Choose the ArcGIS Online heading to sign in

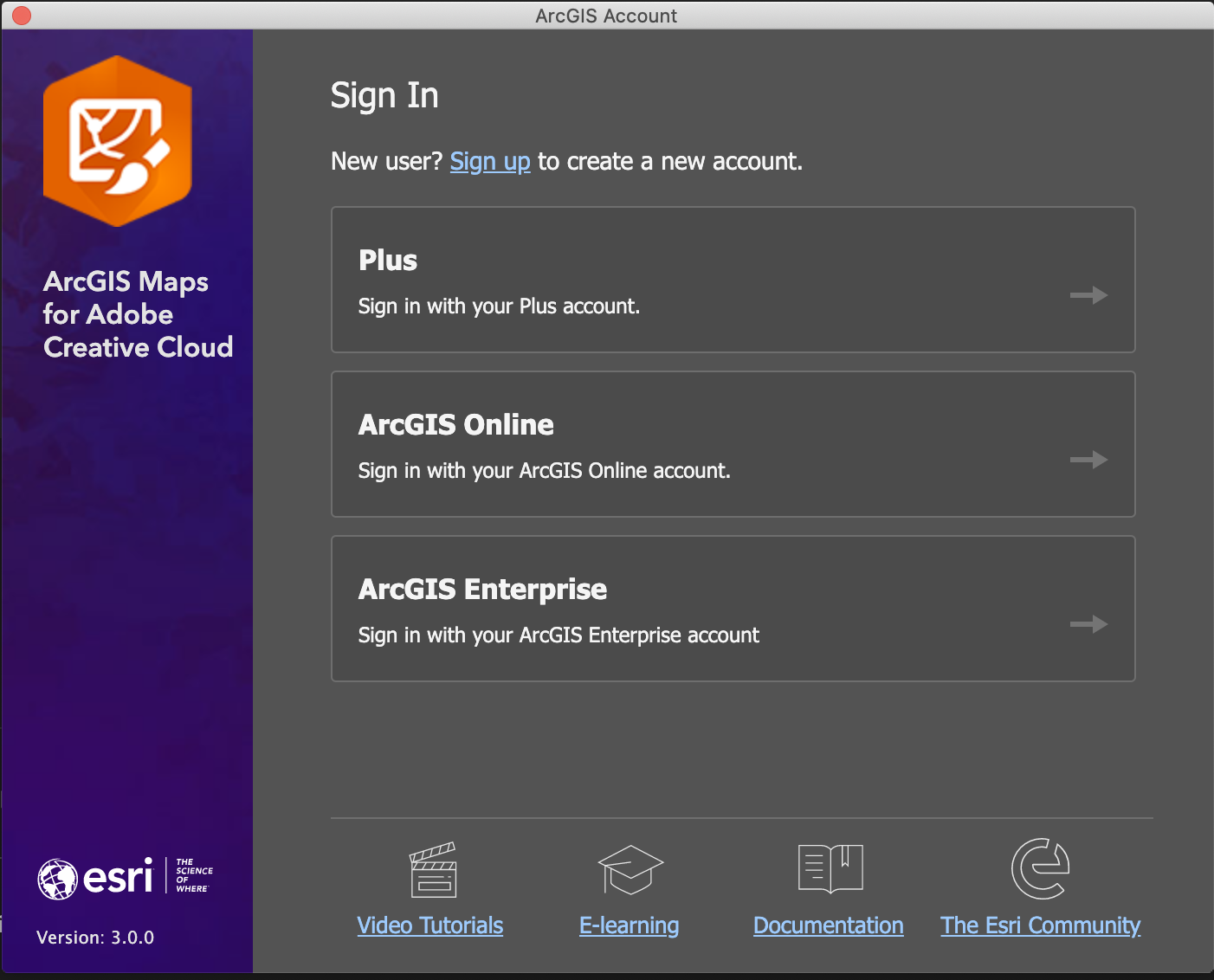(x=456, y=425)
